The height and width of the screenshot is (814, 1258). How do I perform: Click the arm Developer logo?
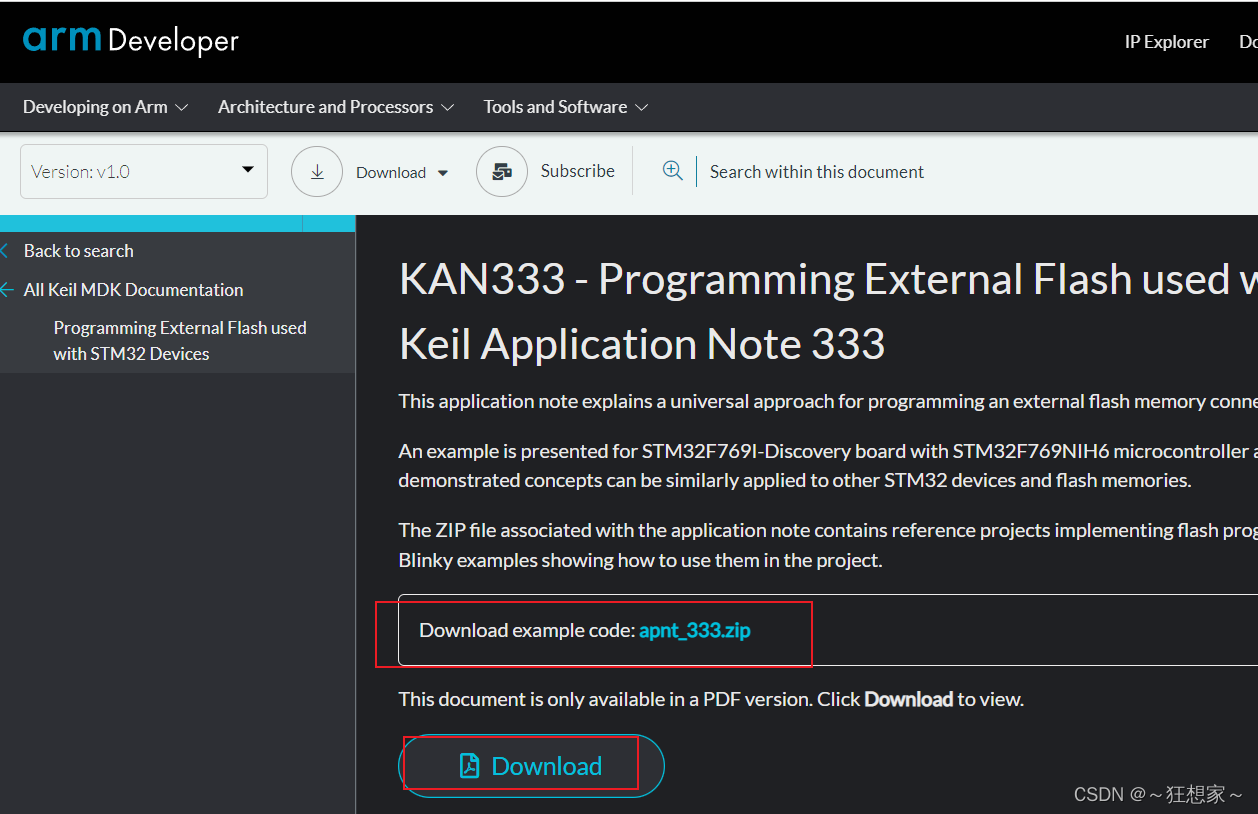click(x=131, y=40)
